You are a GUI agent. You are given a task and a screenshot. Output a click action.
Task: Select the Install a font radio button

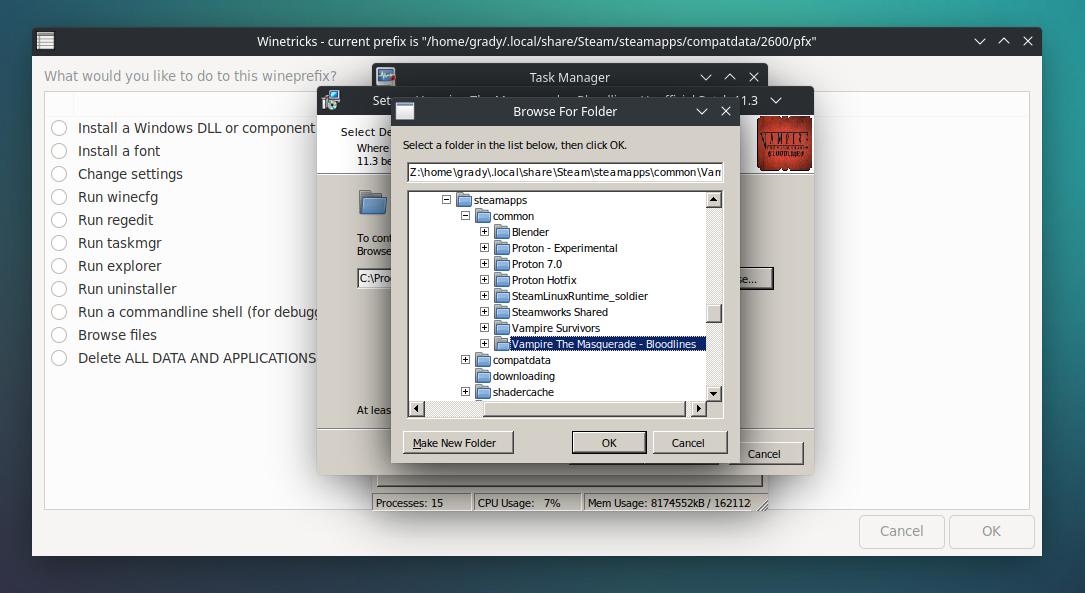coord(60,151)
